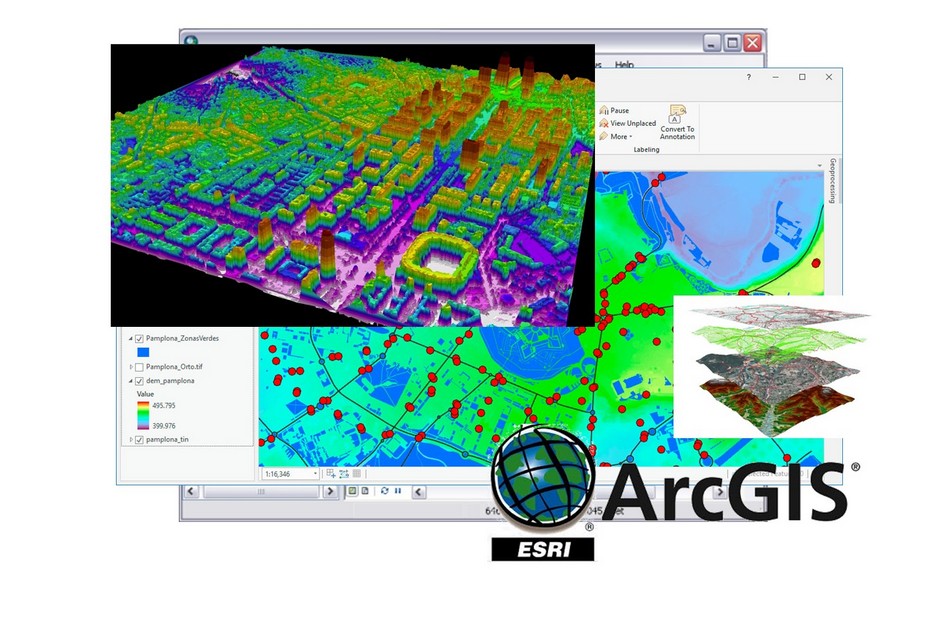The image size is (937, 620).
Task: Open the Help menu in back window
Action: click(x=624, y=64)
